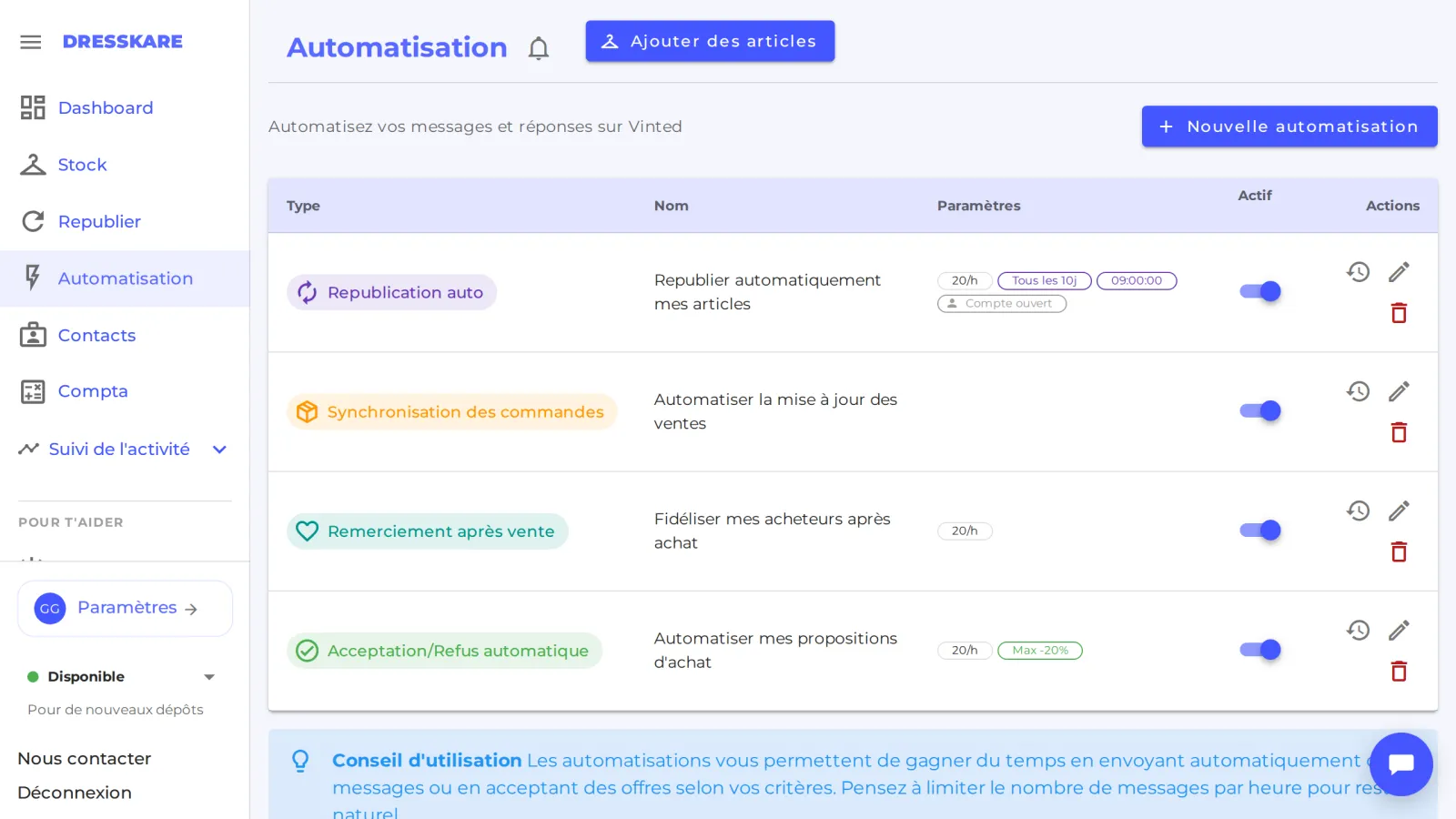
Task: Delete the Republication auto automation
Action: click(x=1399, y=313)
